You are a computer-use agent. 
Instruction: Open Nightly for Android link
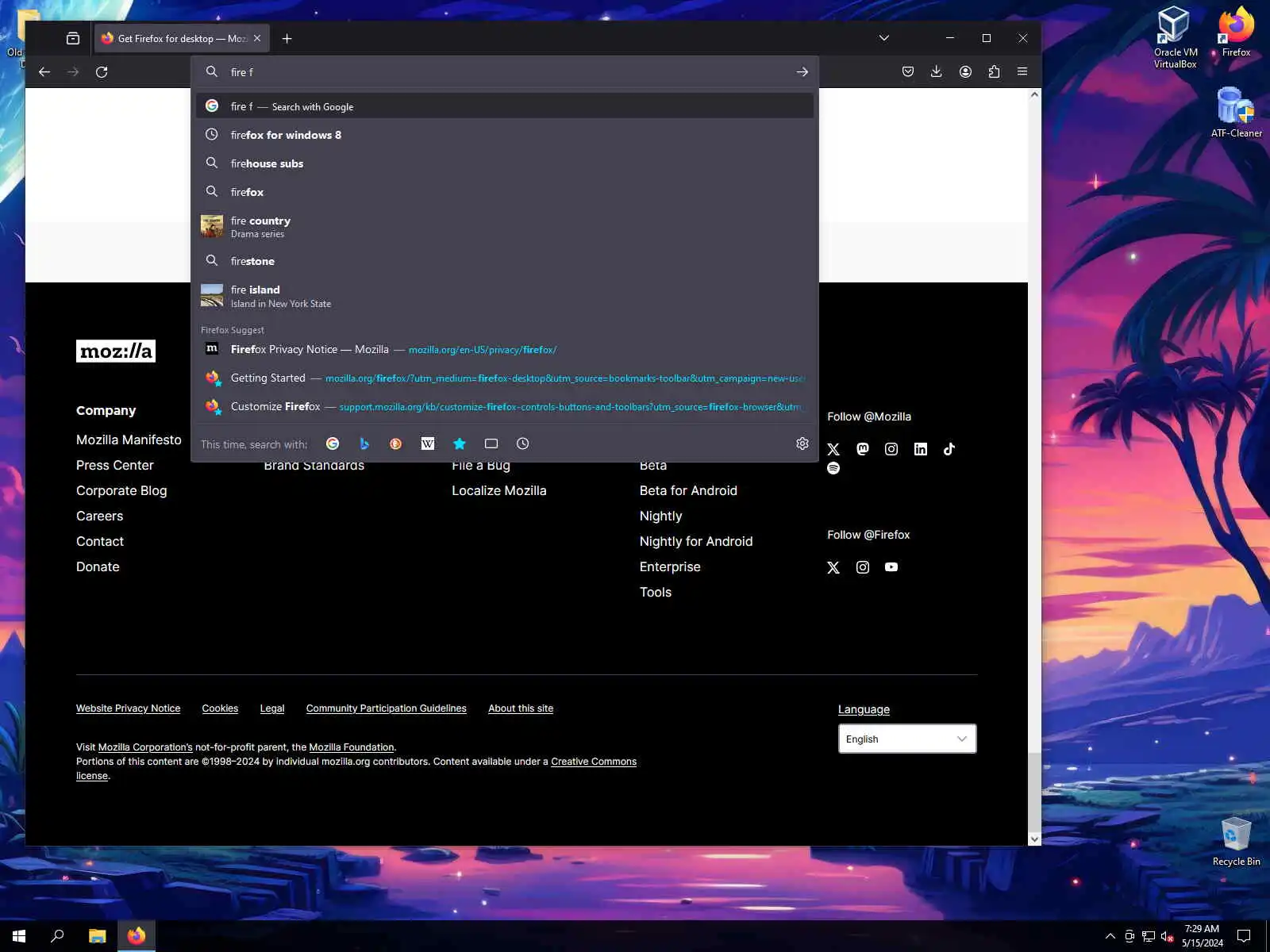coord(696,541)
